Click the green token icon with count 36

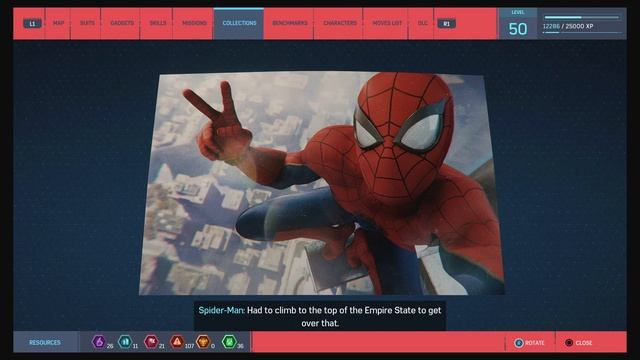[229, 342]
